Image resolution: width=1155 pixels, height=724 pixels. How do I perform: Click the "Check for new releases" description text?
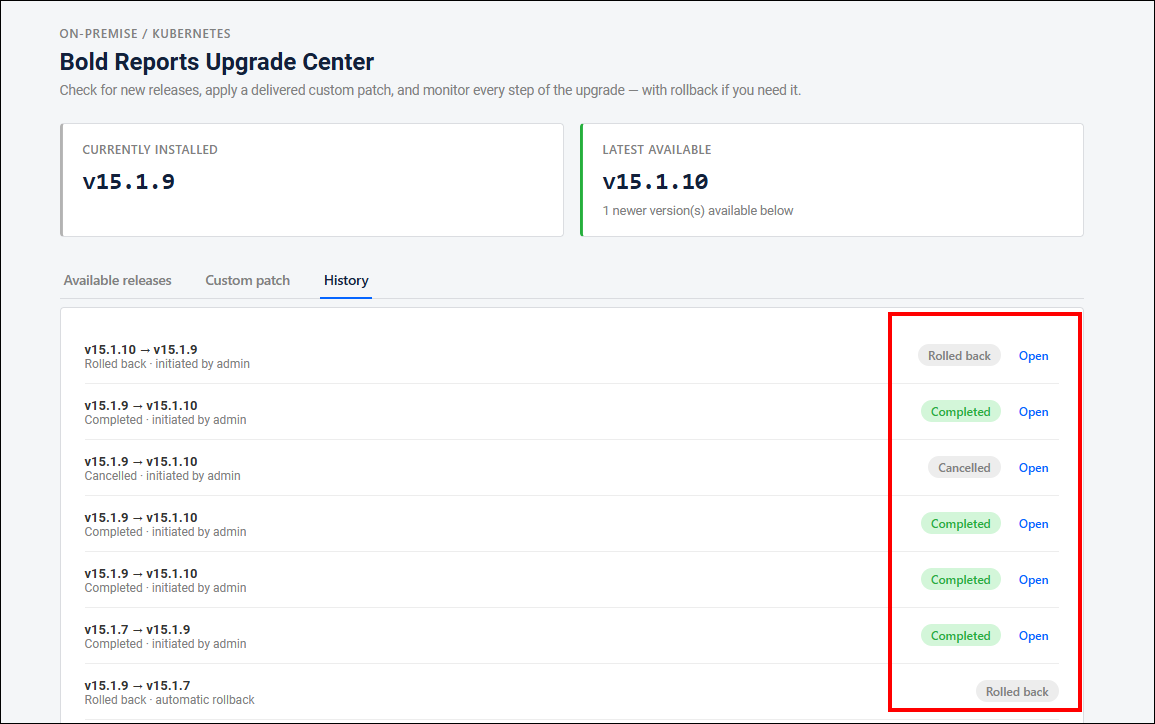point(430,90)
